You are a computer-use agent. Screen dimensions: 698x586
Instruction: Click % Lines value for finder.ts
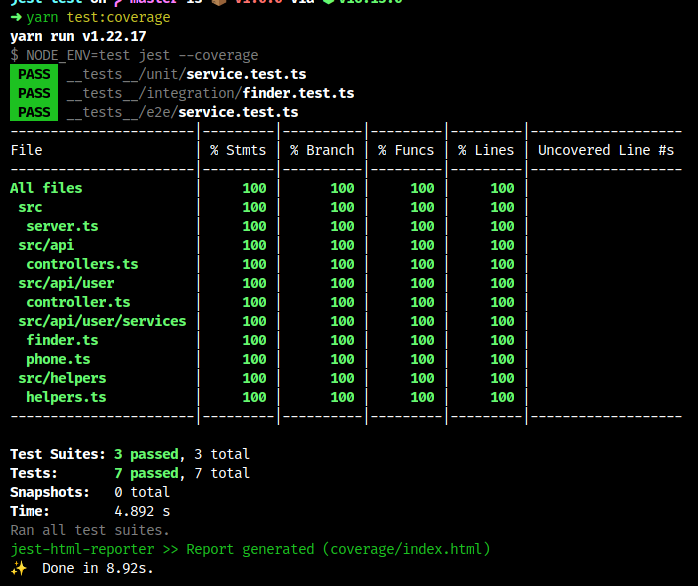pyautogui.click(x=502, y=340)
